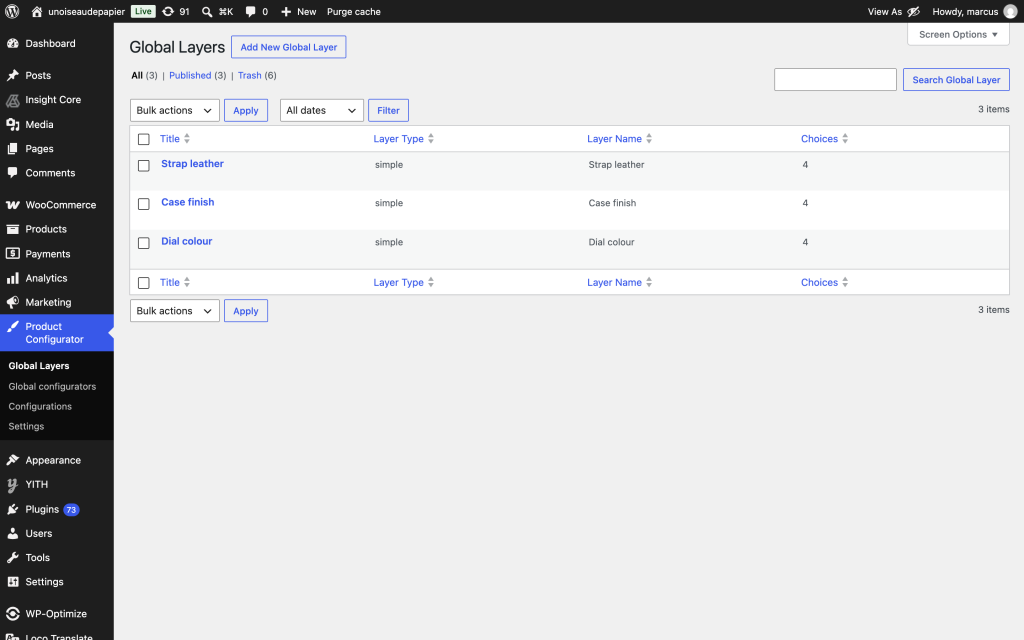Open the top Bulk actions dropdown
This screenshot has width=1024, height=640.
[174, 110]
